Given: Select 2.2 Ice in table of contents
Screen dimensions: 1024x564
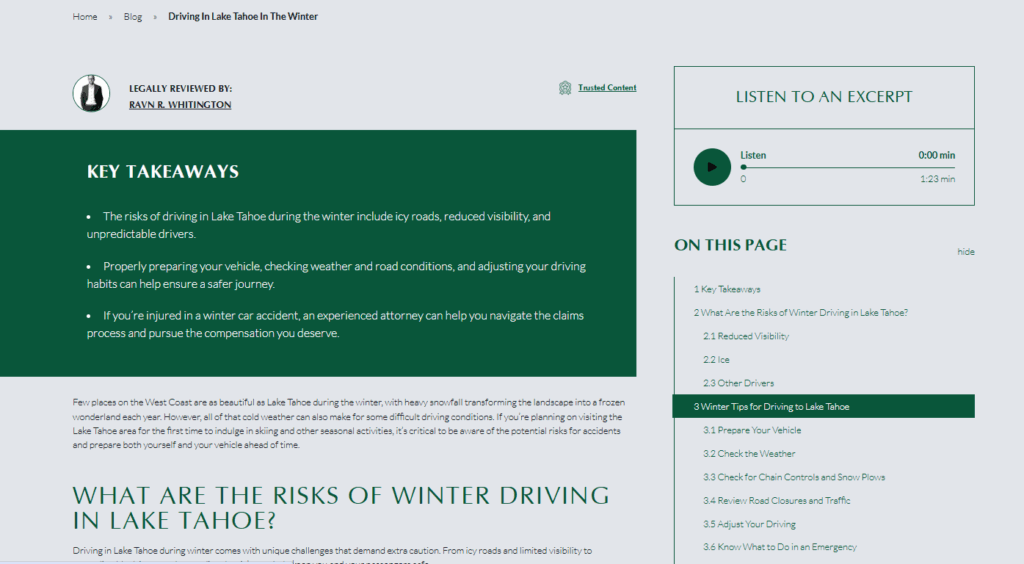Looking at the screenshot, I should point(716,360).
